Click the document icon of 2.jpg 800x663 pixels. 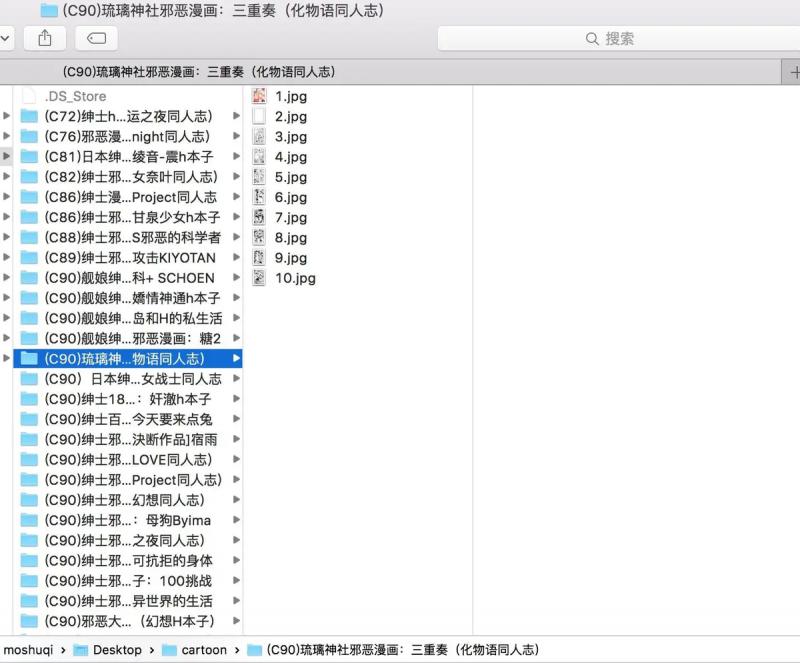[x=261, y=116]
